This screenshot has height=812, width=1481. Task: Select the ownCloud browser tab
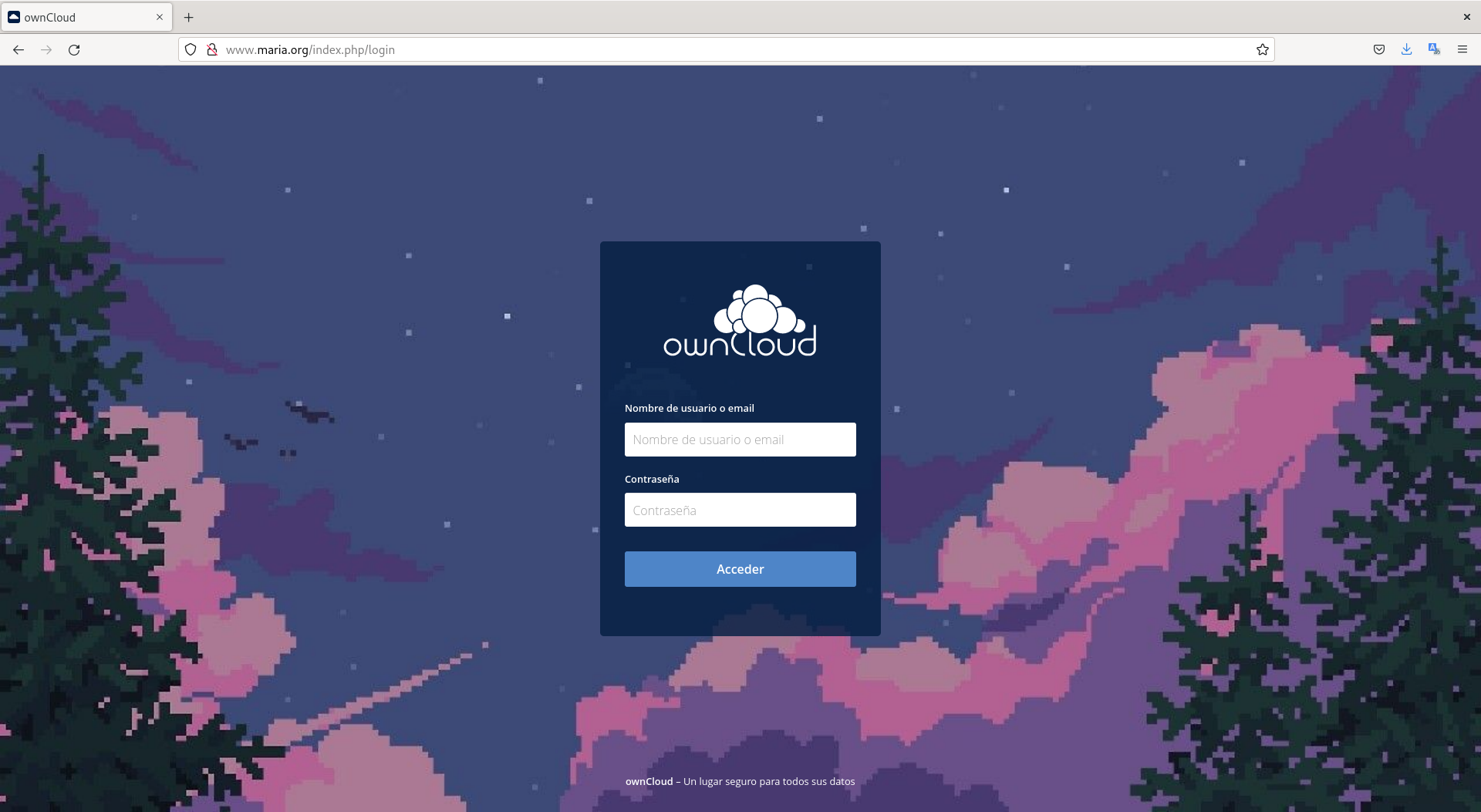tap(77, 17)
